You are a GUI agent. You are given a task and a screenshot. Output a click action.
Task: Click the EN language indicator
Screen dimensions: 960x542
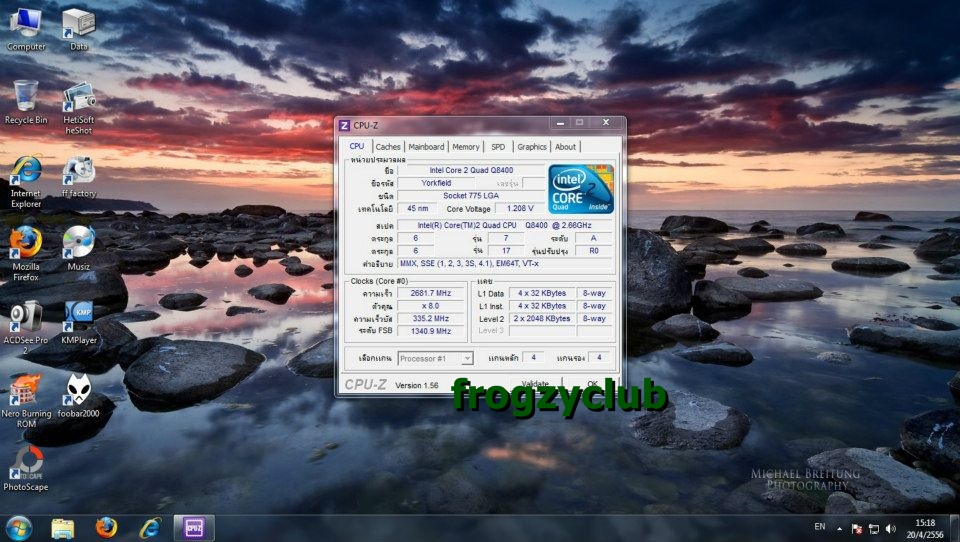[x=820, y=527]
